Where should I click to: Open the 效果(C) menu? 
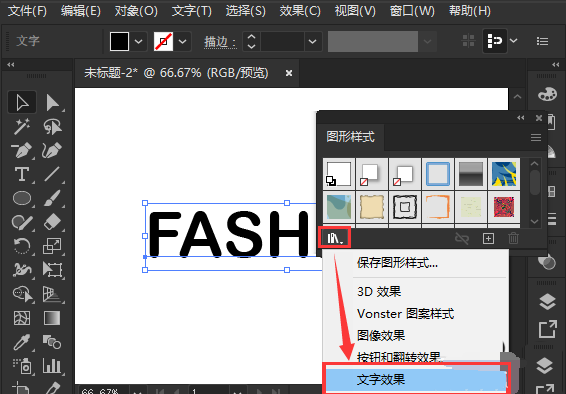click(300, 11)
